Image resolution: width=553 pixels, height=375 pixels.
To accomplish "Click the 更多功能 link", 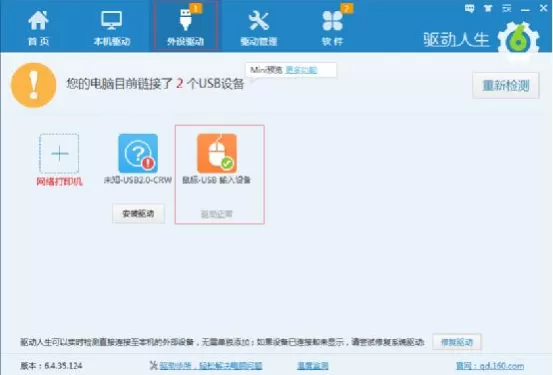I will click(x=301, y=70).
